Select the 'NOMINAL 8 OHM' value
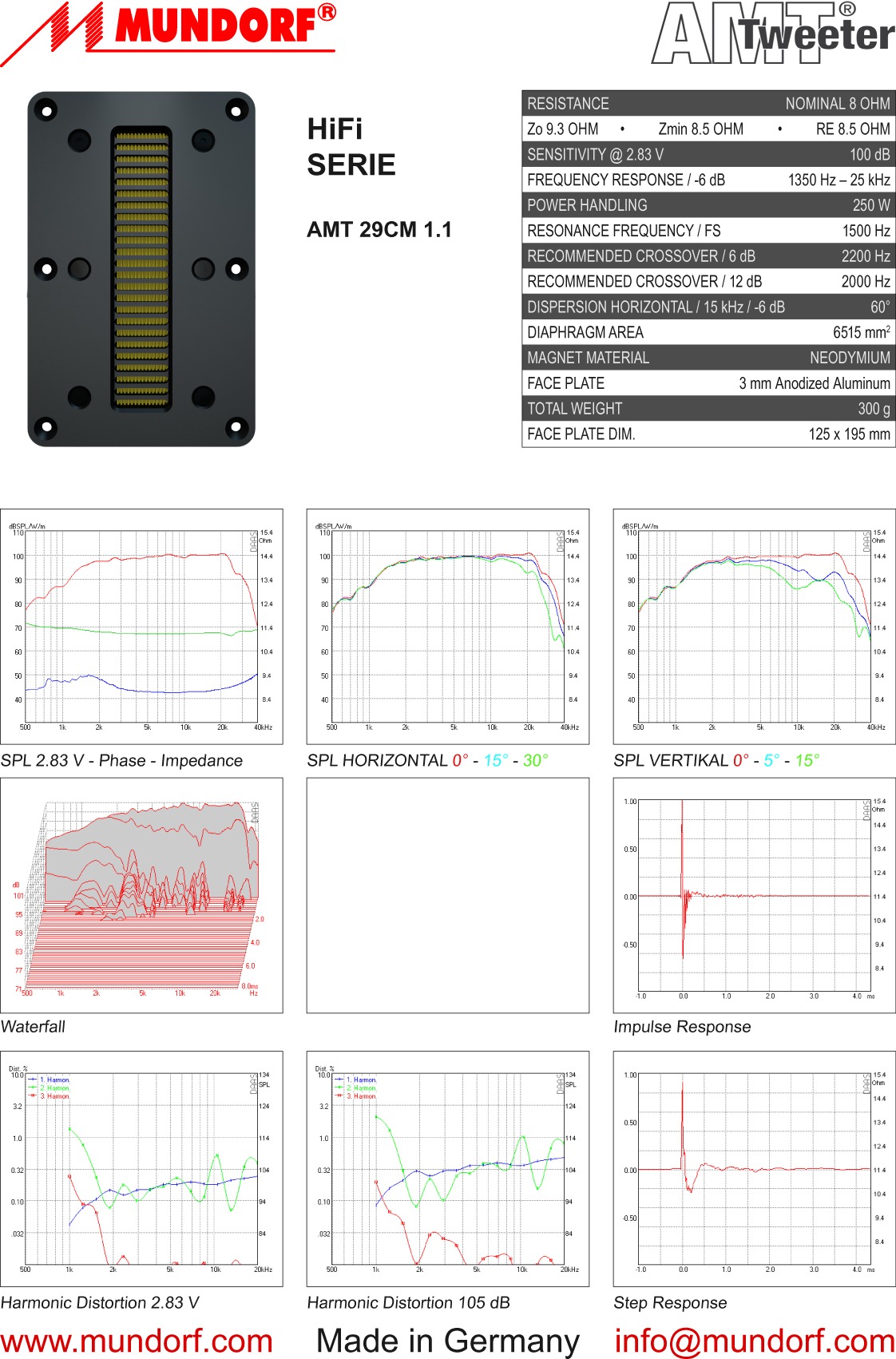The width and height of the screenshot is (896, 1359). click(838, 104)
